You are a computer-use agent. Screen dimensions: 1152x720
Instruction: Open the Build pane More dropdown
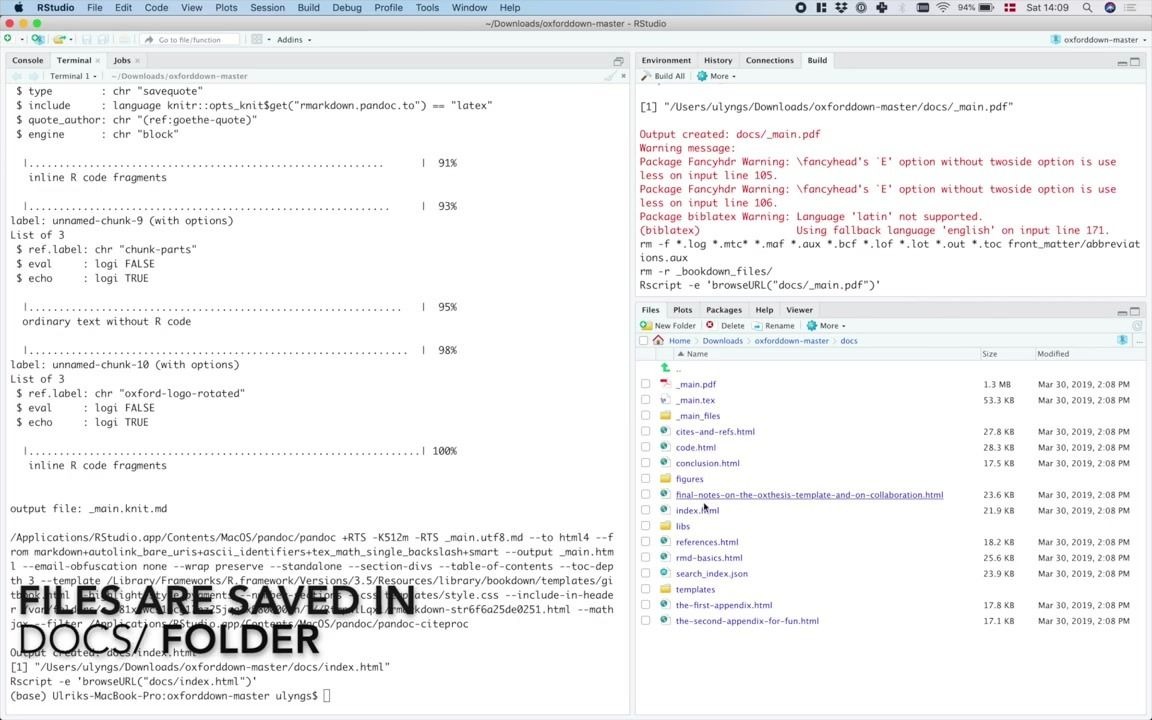tap(716, 76)
